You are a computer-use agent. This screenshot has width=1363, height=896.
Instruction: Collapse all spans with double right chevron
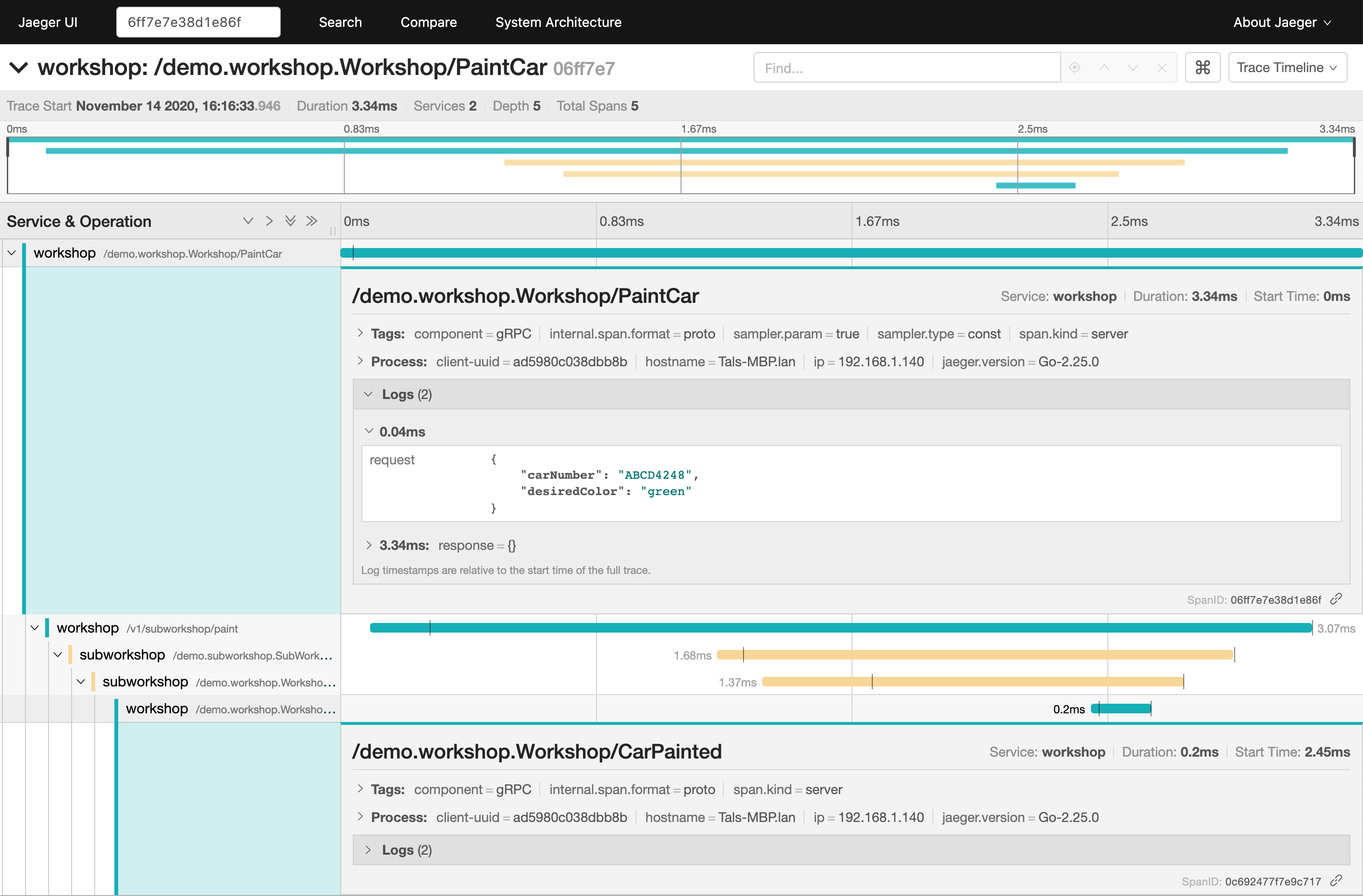click(311, 221)
